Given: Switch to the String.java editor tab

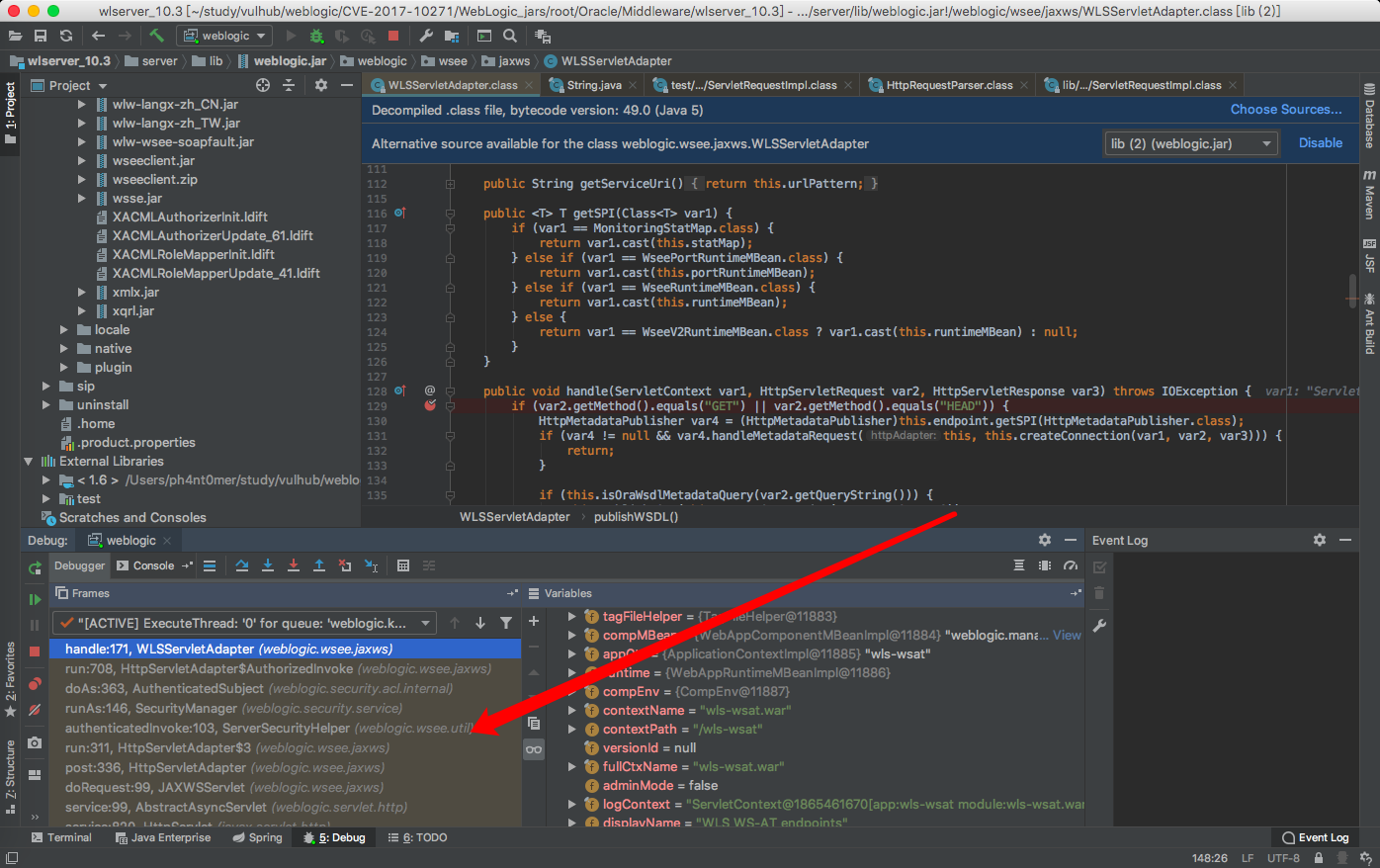Looking at the screenshot, I should click(593, 85).
